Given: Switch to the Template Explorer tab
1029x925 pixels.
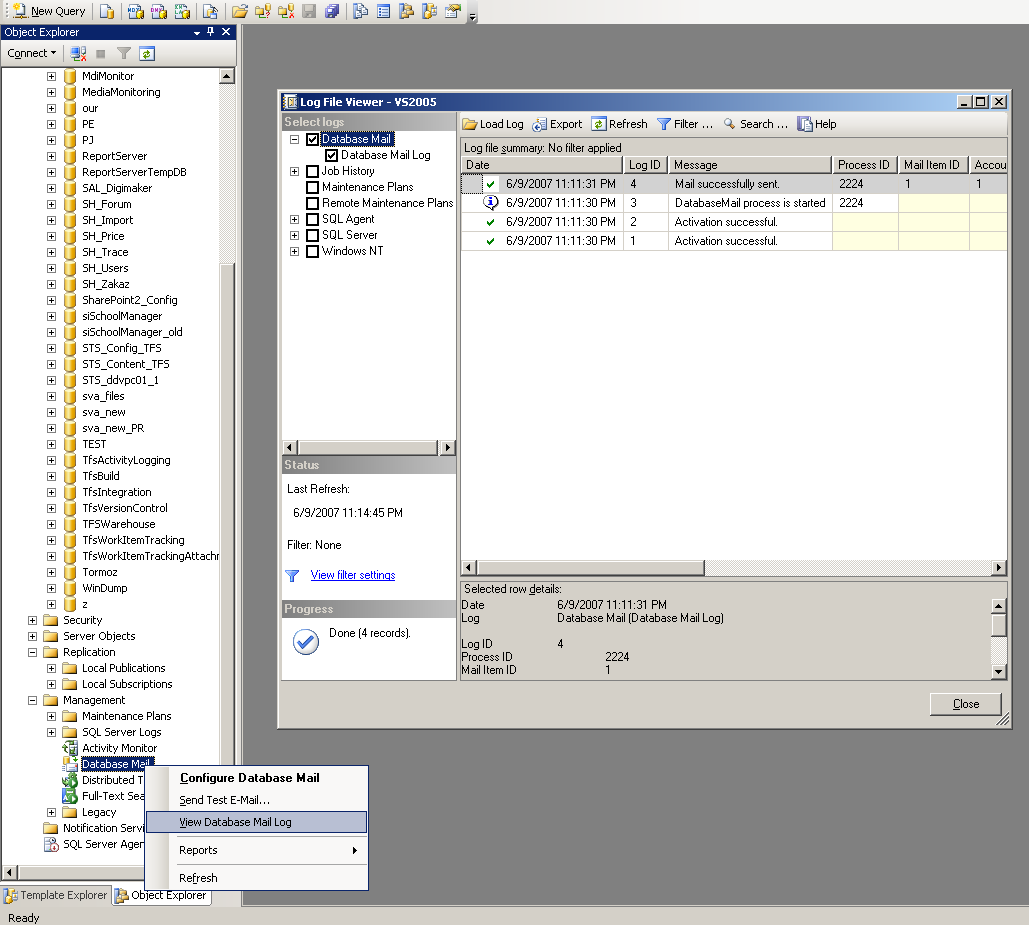Looking at the screenshot, I should 56,895.
